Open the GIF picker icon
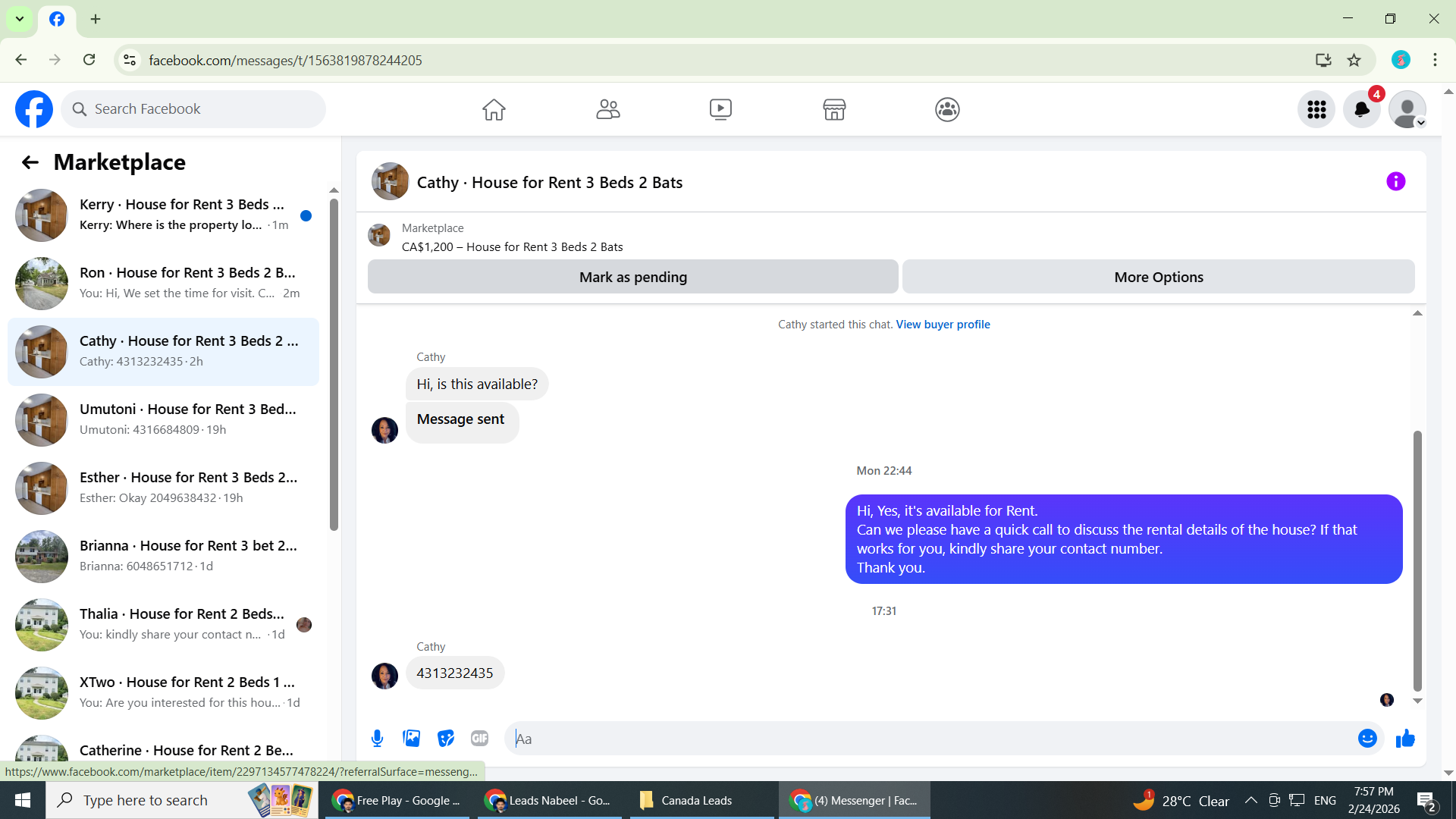1456x819 pixels. [x=479, y=739]
